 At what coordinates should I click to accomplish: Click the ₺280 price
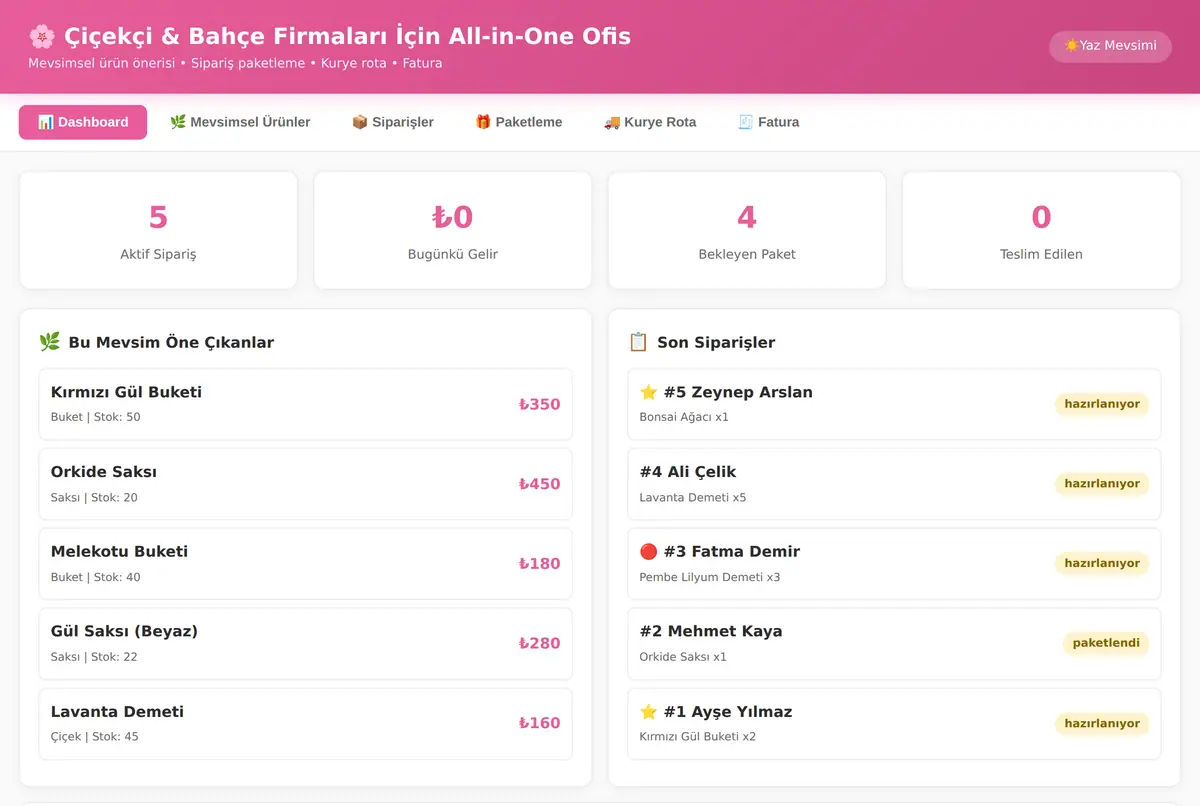(539, 644)
